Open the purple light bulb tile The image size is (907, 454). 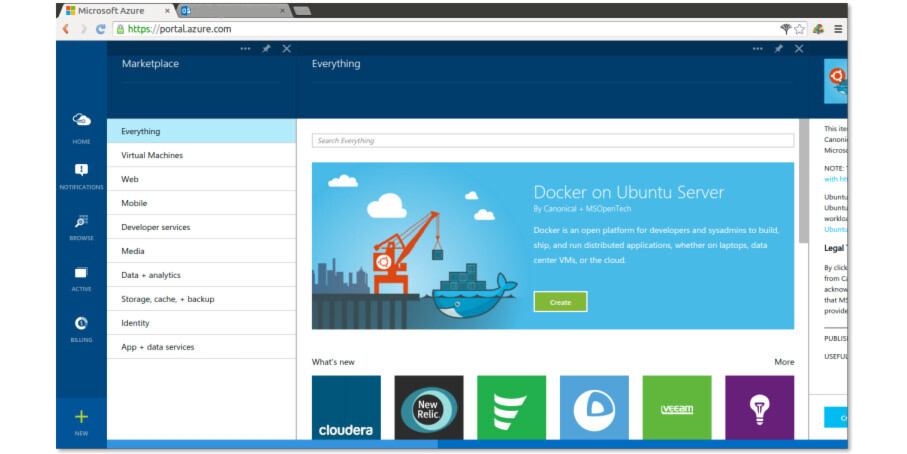point(759,408)
